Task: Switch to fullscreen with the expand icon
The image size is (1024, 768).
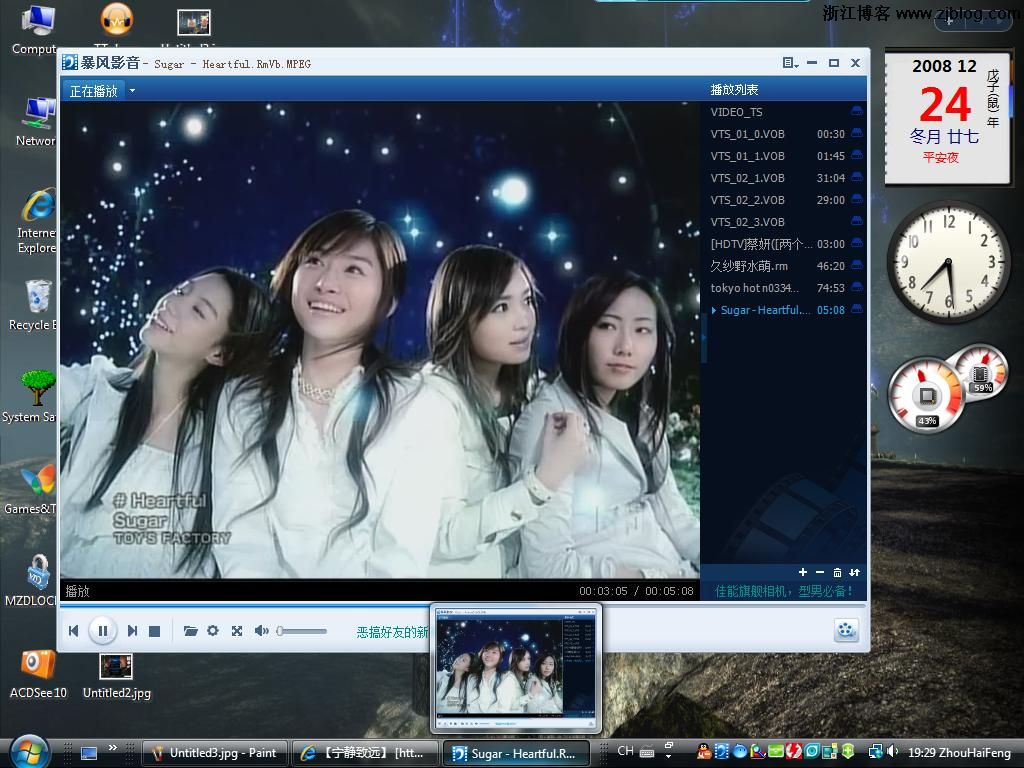Action: point(237,631)
